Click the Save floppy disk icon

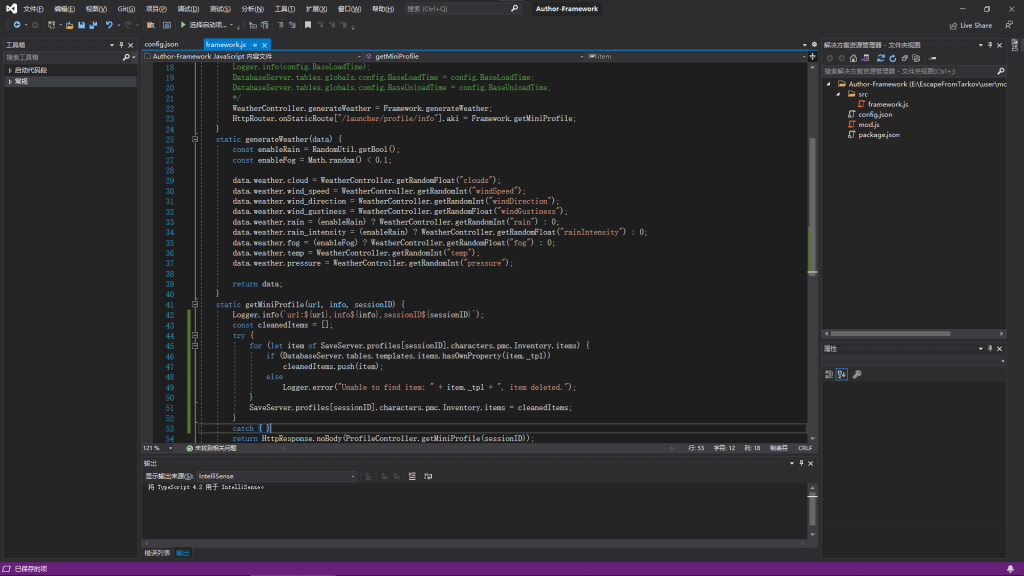tap(81, 25)
